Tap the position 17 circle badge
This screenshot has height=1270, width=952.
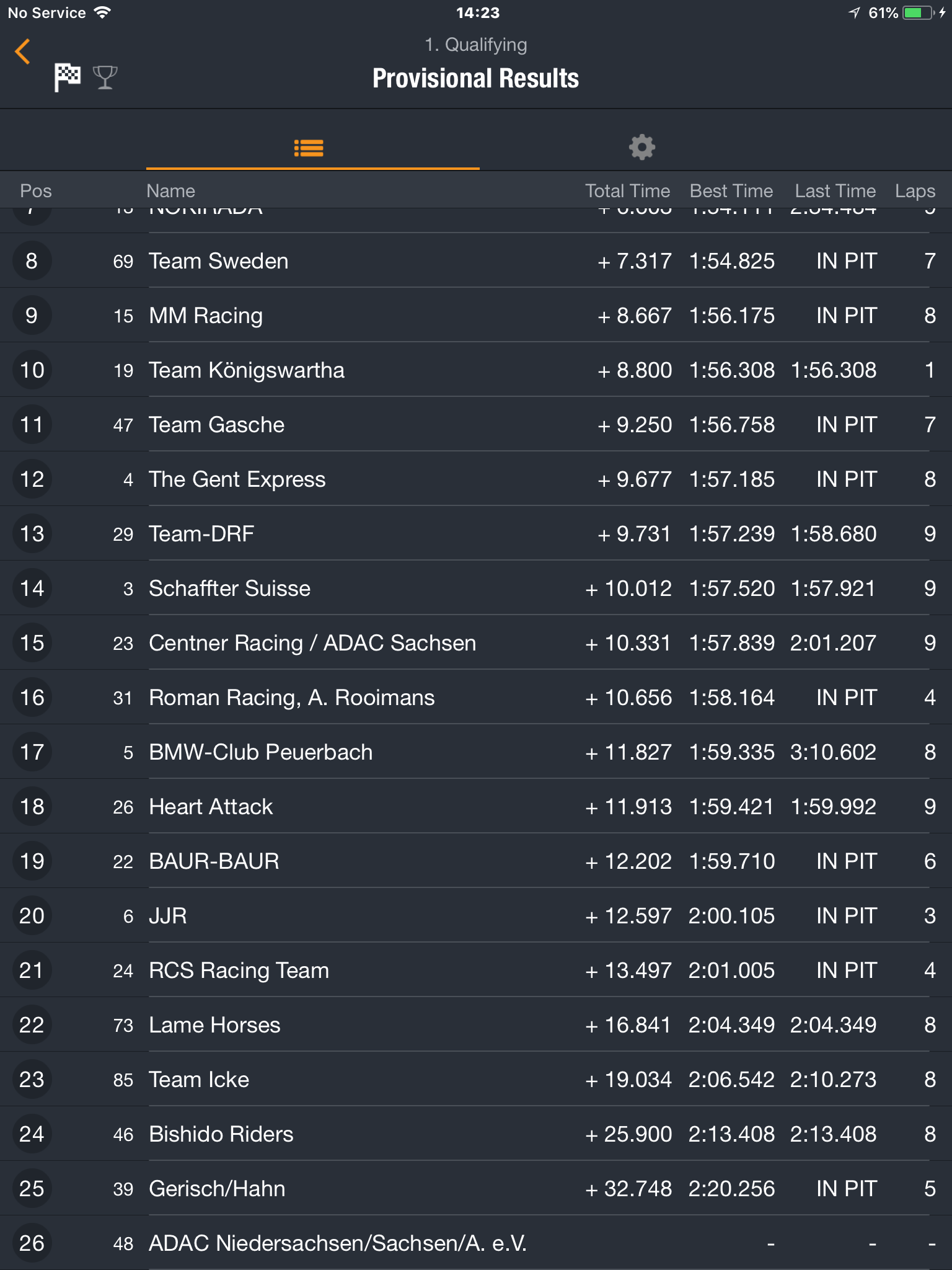click(32, 752)
